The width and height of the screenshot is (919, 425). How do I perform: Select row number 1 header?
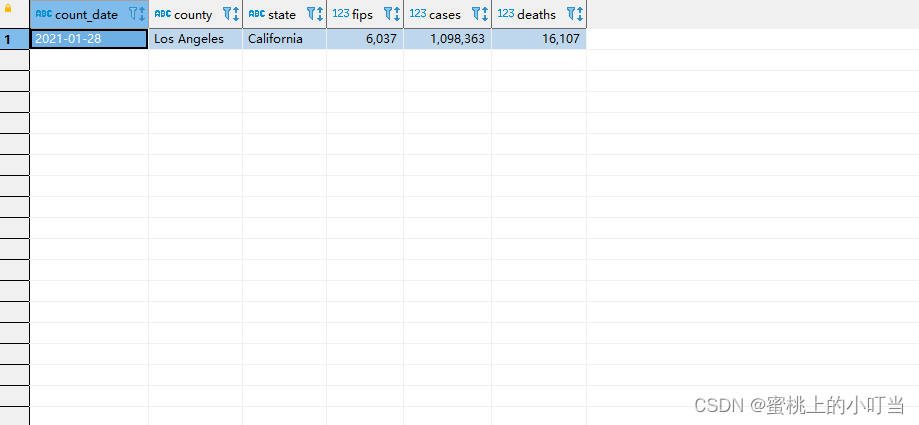[15, 39]
